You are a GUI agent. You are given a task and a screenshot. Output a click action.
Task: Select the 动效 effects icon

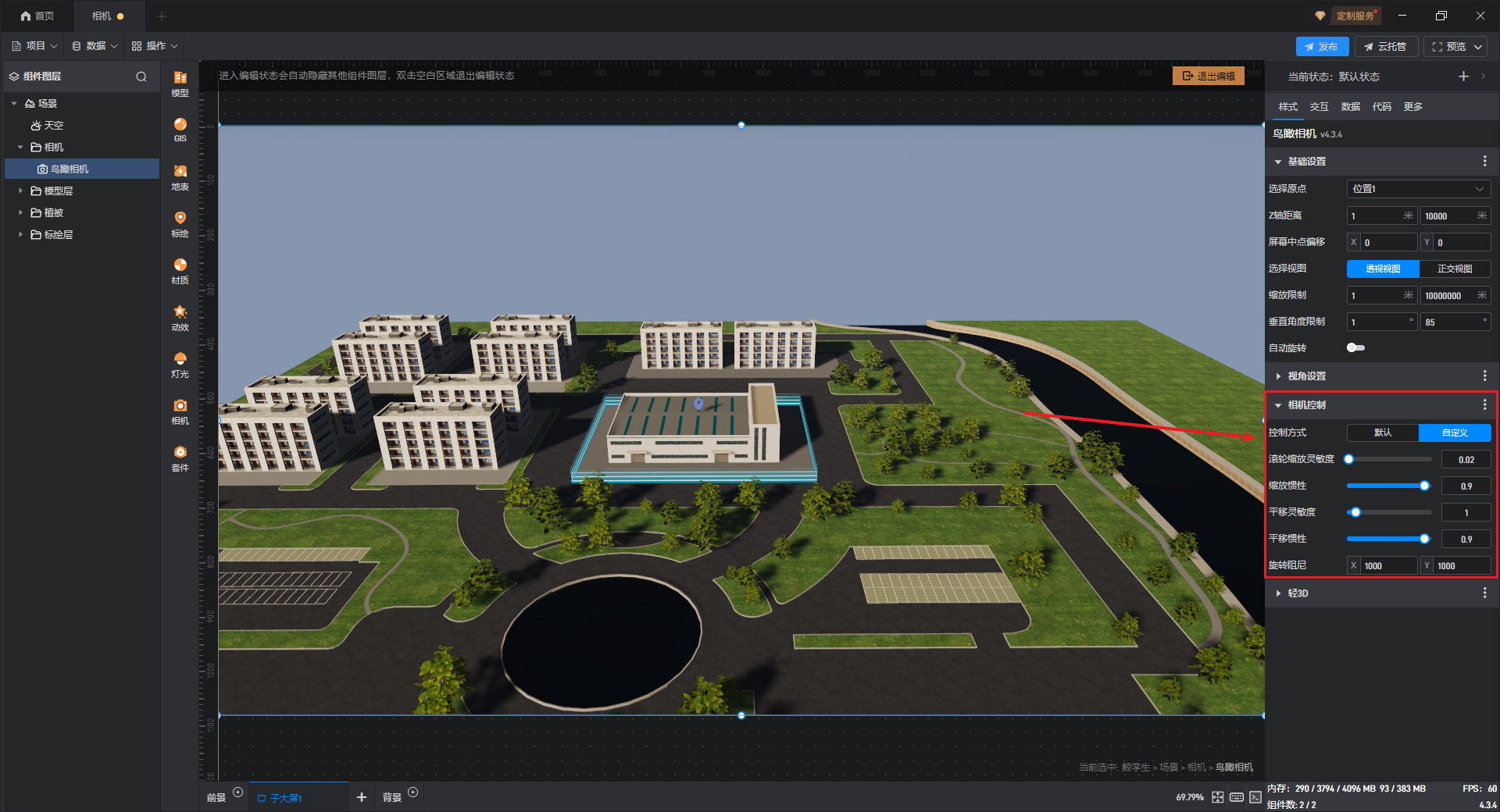[180, 317]
